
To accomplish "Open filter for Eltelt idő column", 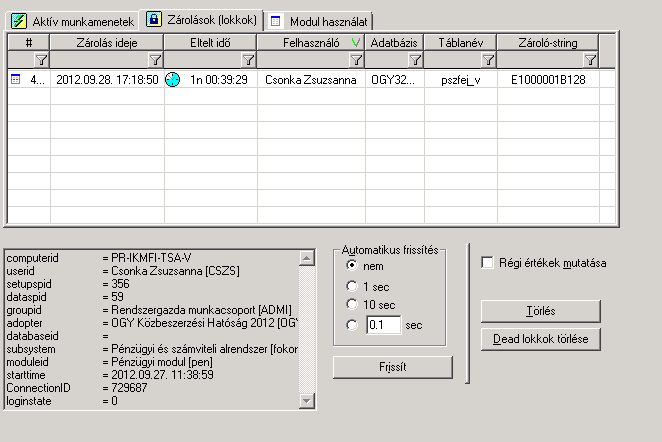I will tap(248, 60).
